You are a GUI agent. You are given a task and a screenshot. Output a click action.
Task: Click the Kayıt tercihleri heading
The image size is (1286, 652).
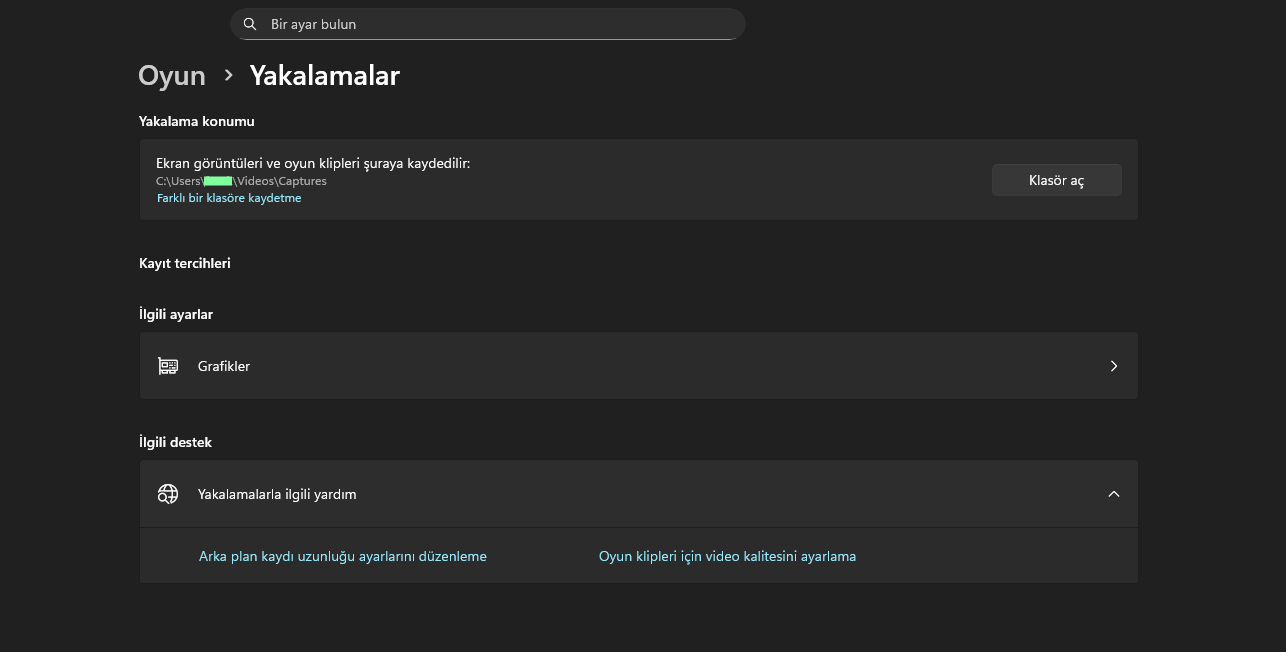tap(185, 263)
